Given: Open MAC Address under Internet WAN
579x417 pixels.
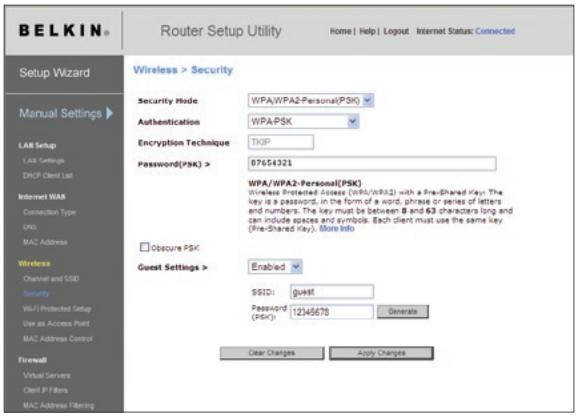Looking at the screenshot, I should 45,242.
